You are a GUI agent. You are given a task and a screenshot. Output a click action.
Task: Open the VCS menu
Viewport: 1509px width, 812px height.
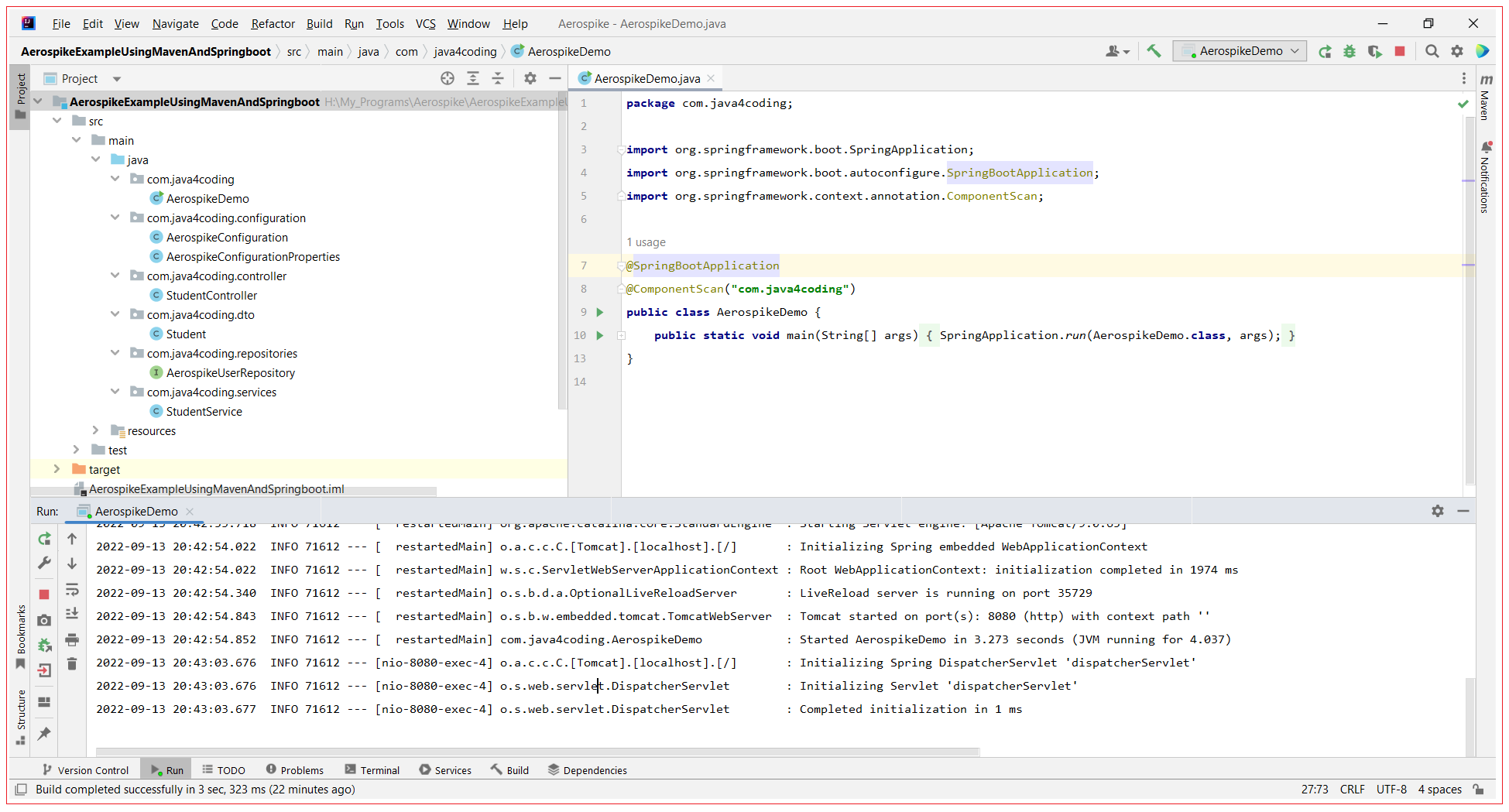coord(426,24)
